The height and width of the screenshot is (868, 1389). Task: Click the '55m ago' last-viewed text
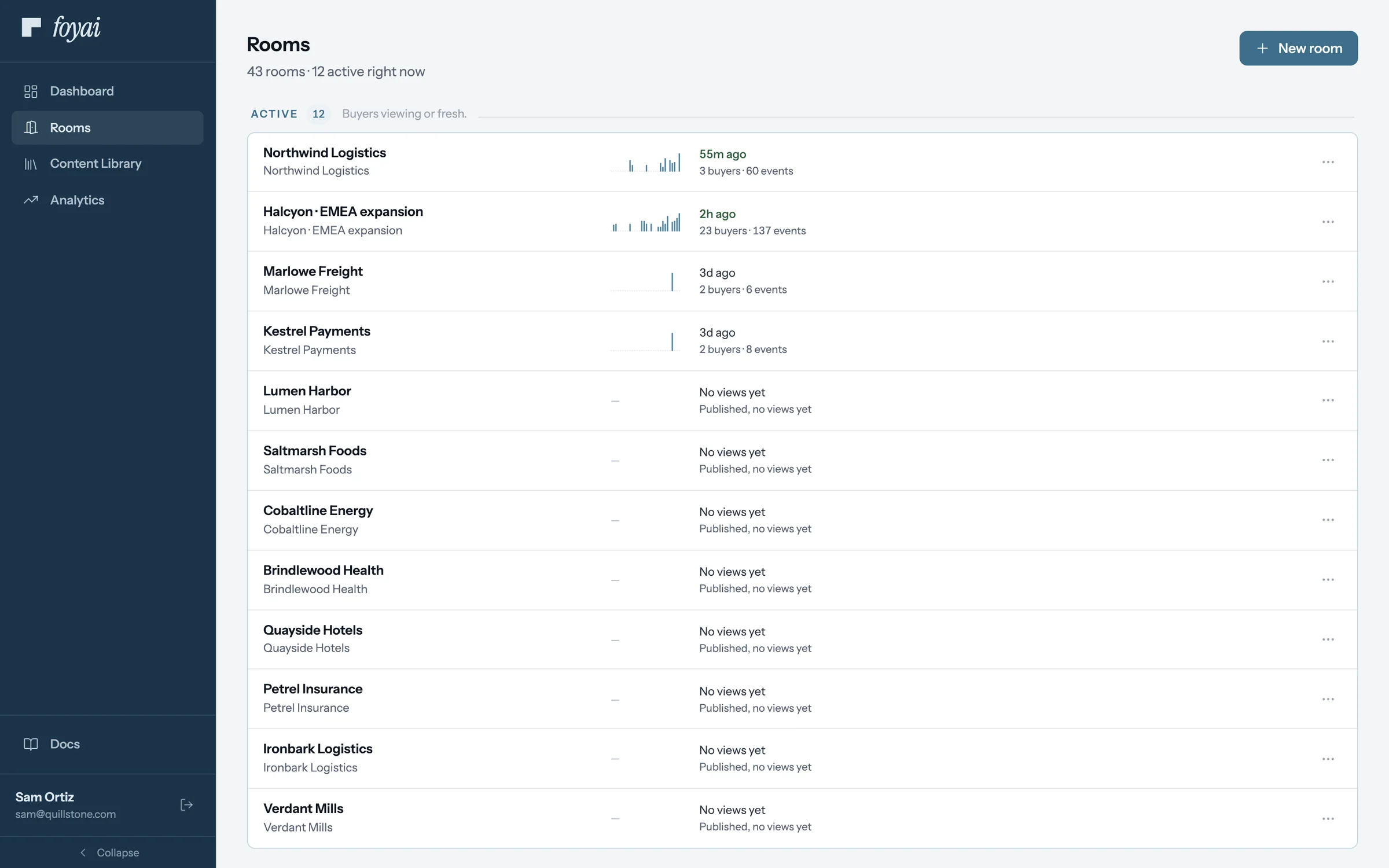(722, 154)
